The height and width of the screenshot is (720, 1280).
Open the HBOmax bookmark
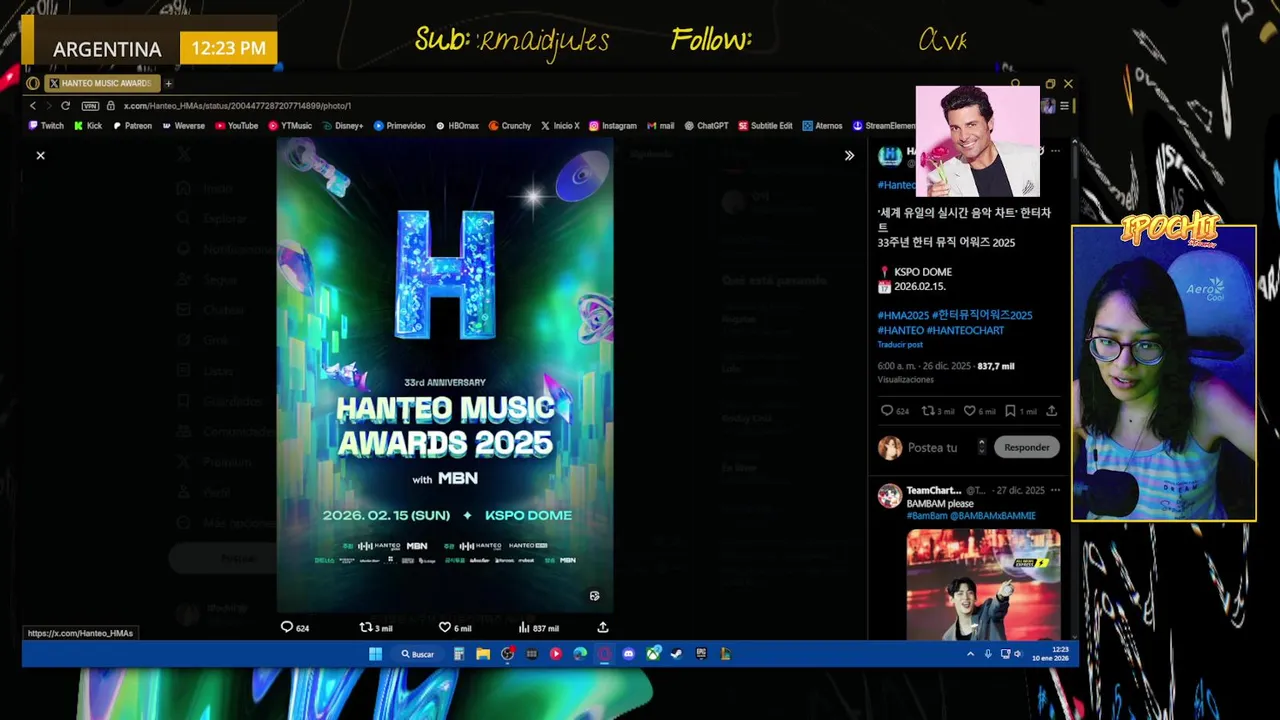click(458, 126)
